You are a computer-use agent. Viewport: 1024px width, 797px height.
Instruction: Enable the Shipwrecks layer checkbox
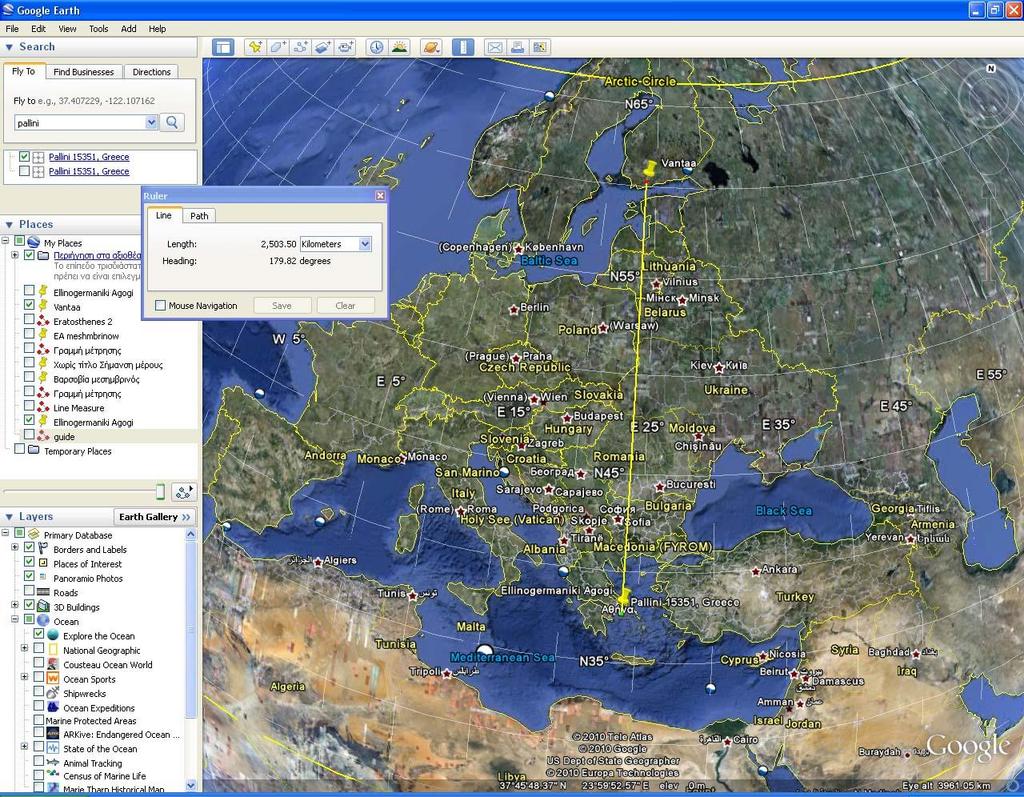(x=39, y=691)
